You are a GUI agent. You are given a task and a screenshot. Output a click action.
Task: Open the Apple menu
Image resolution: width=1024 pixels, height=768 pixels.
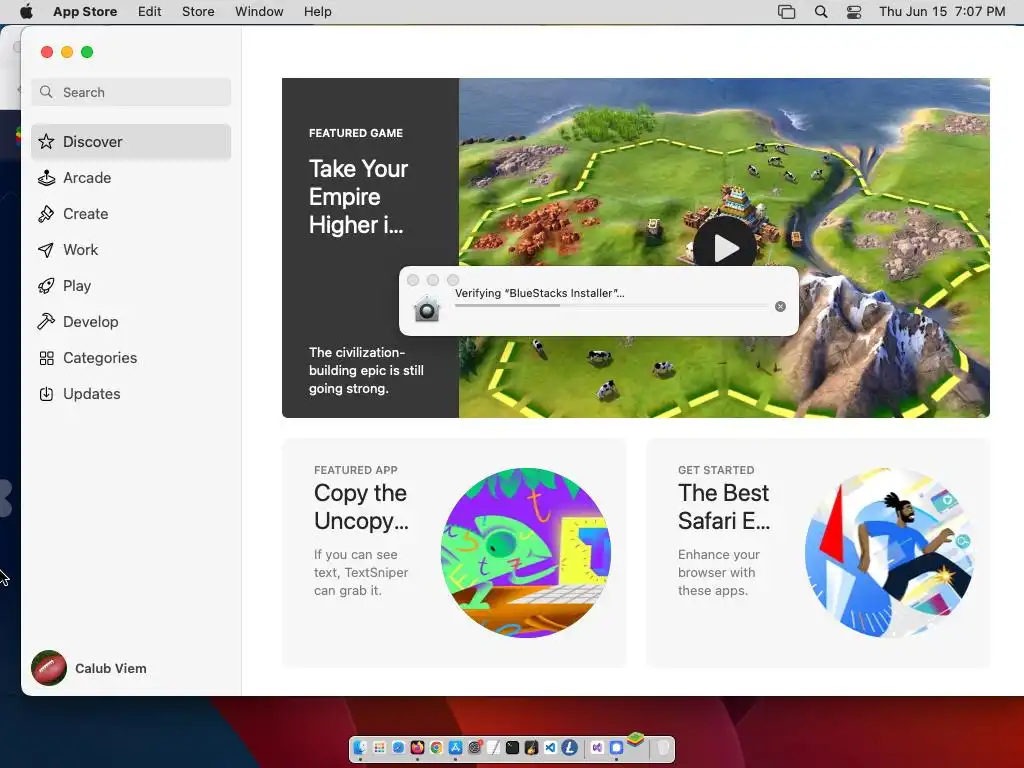coord(26,11)
